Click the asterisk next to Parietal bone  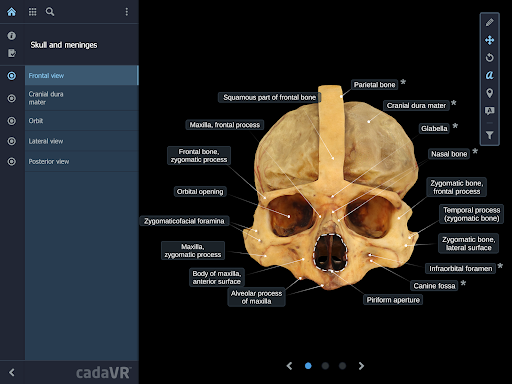click(x=403, y=82)
